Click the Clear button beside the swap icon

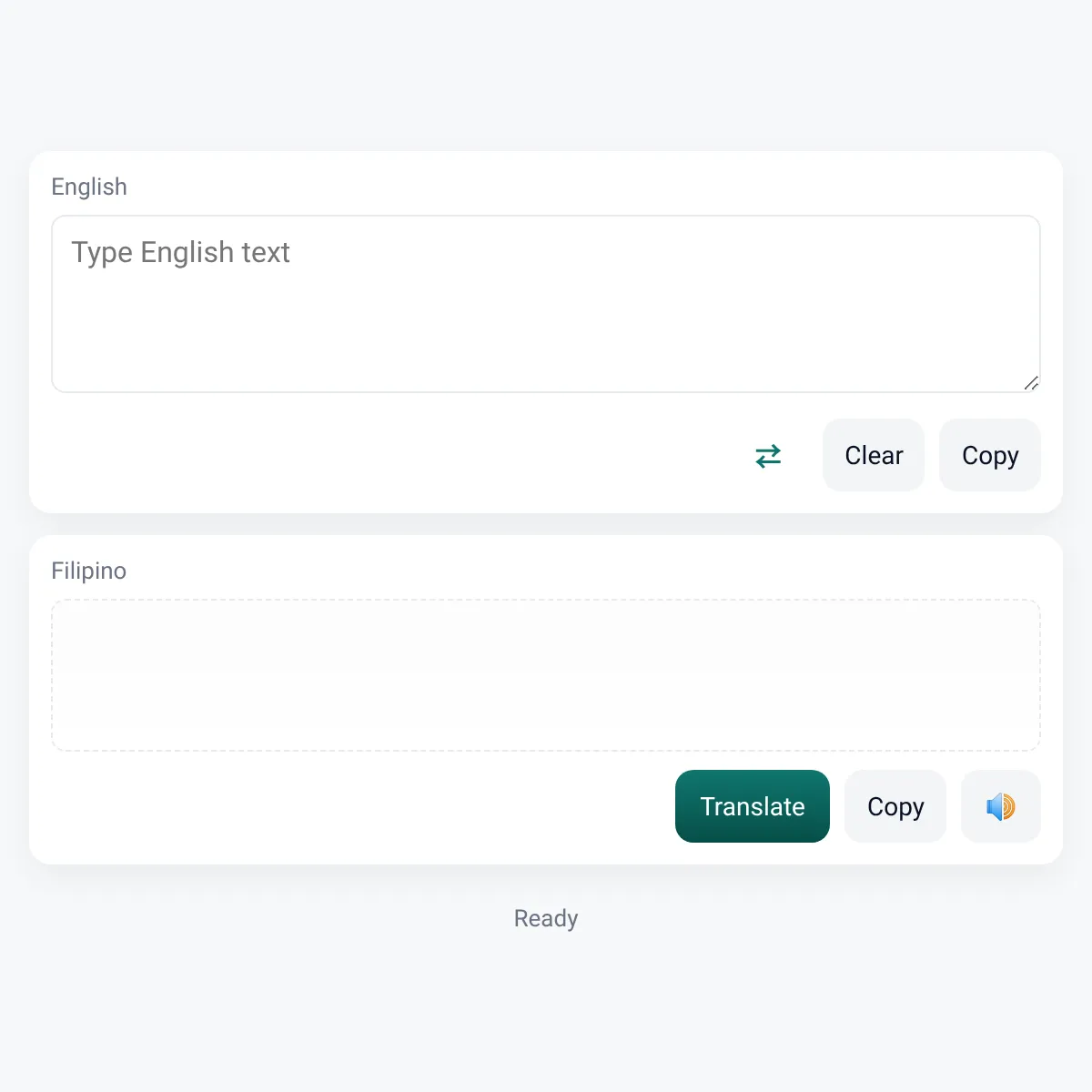click(874, 455)
